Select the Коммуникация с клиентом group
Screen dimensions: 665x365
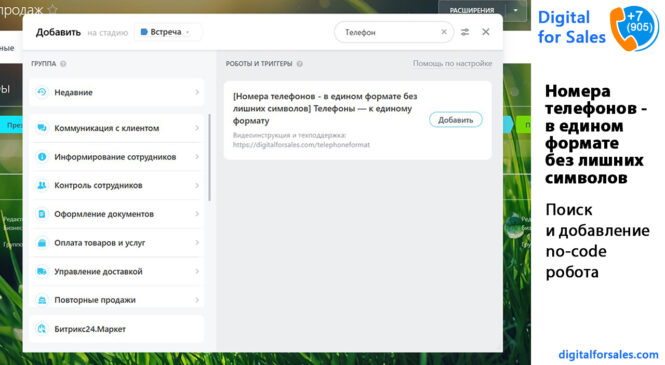point(117,128)
